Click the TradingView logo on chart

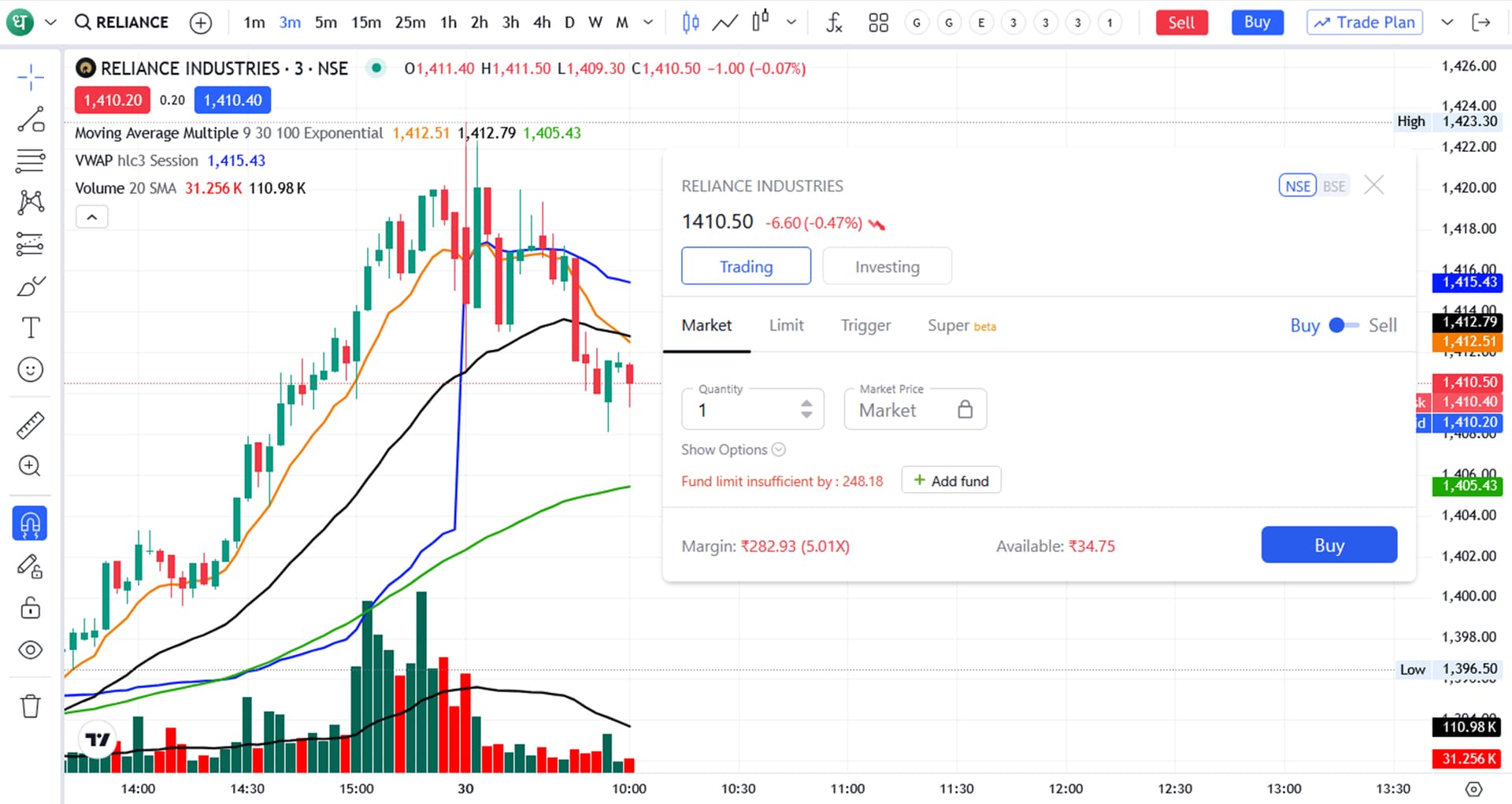[98, 739]
